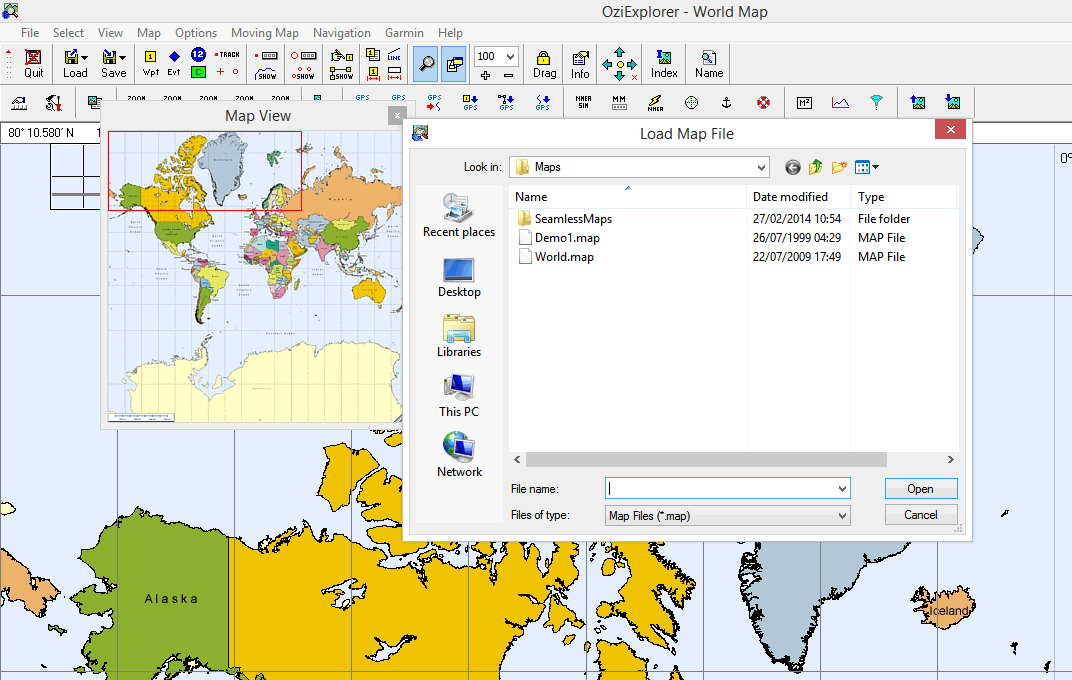Toggle the Drag lock tool

click(x=544, y=64)
